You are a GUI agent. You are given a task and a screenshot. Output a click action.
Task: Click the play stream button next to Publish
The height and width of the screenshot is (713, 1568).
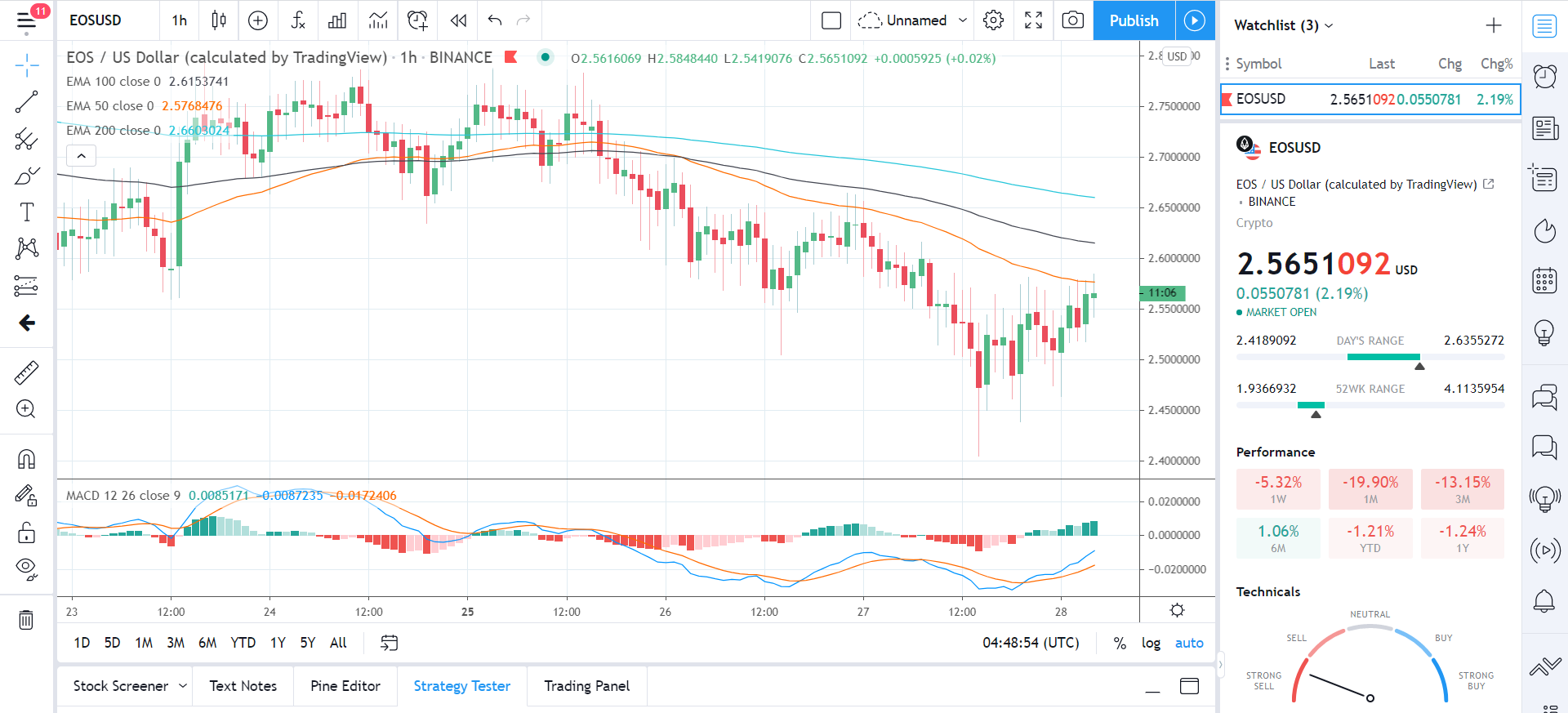click(1195, 20)
